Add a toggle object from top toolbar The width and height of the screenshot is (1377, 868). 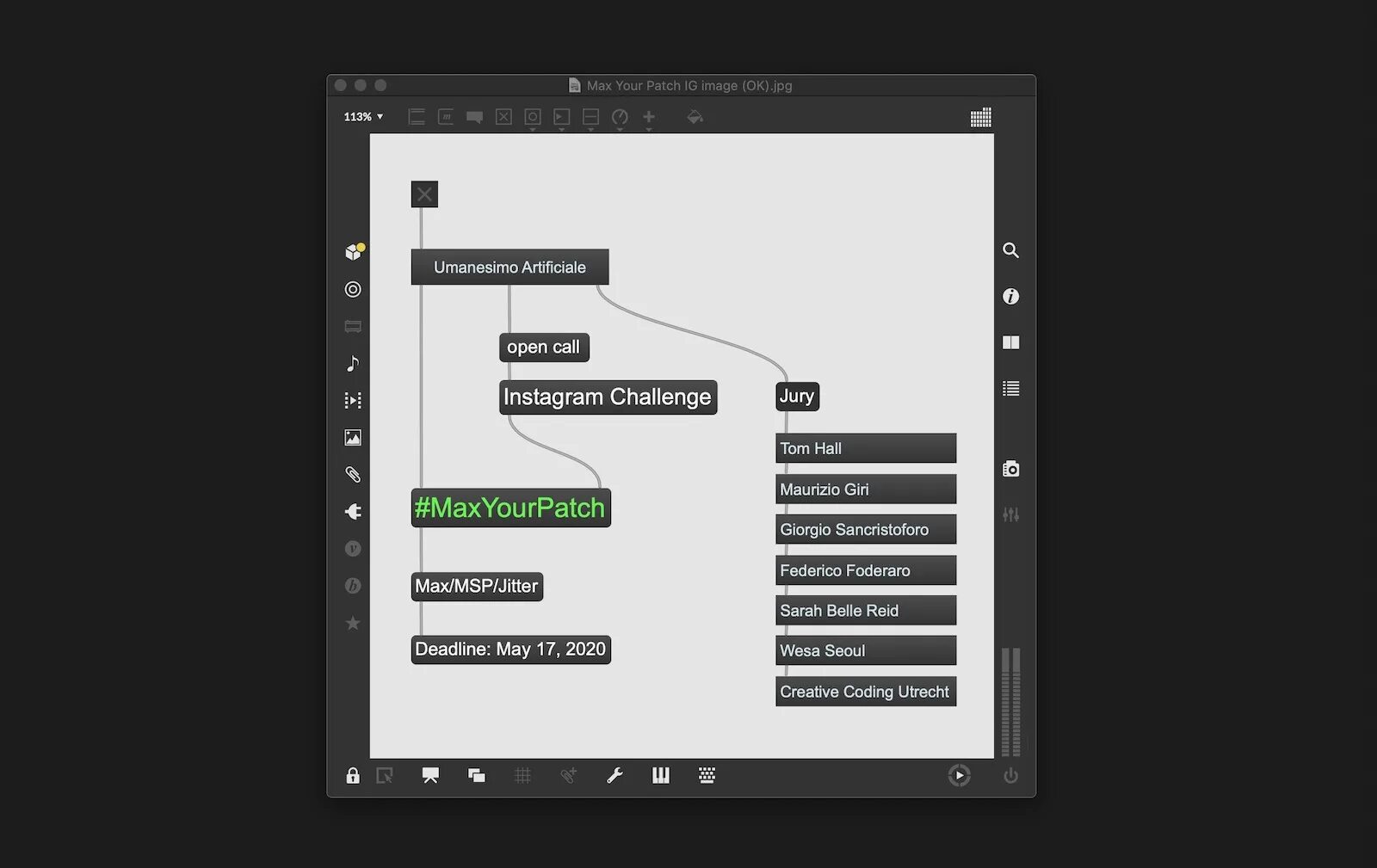[x=503, y=117]
